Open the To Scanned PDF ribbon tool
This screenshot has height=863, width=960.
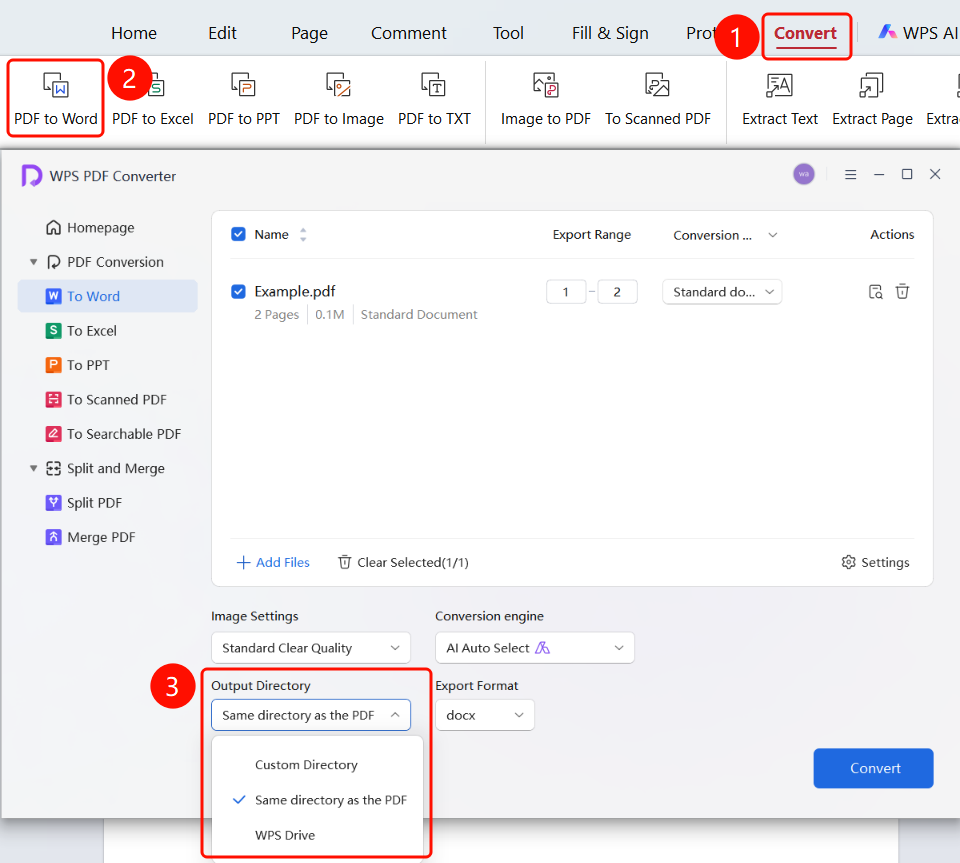(x=658, y=98)
